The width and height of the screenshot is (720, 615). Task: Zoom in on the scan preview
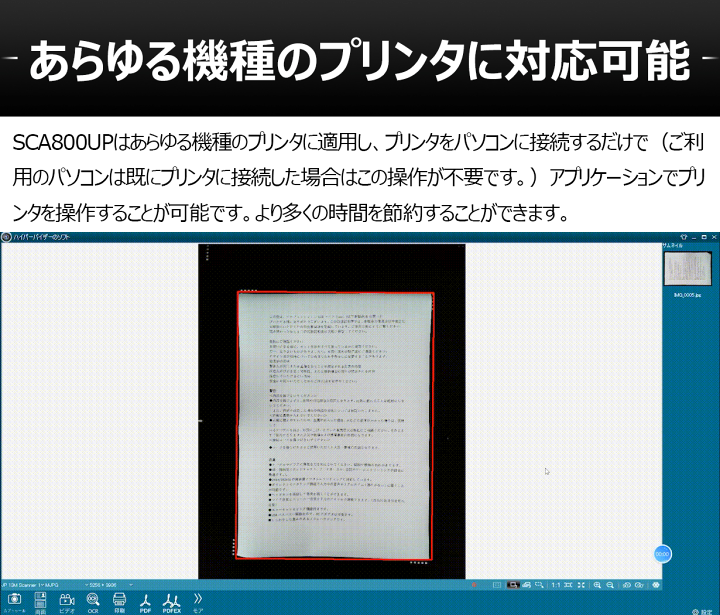[597, 584]
